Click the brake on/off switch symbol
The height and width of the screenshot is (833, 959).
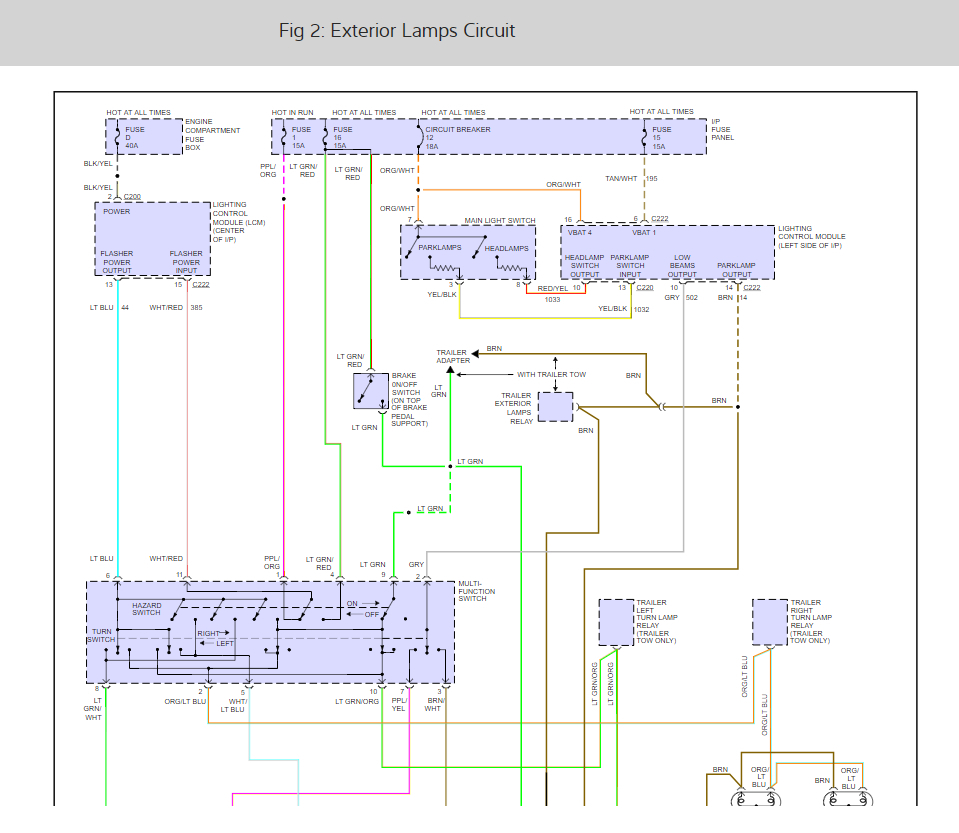(x=371, y=391)
